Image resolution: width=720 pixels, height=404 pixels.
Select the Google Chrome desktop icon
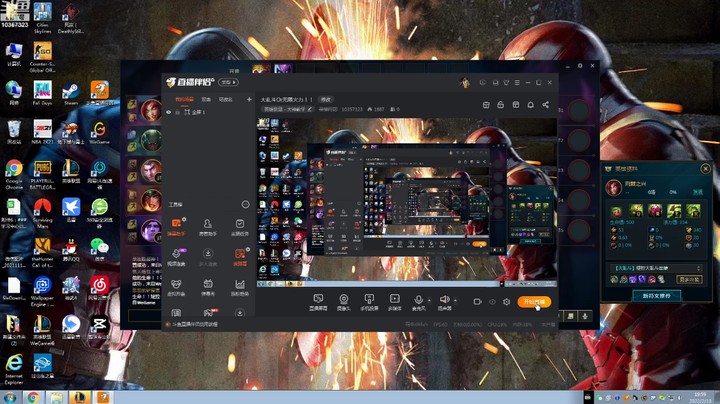(x=14, y=174)
